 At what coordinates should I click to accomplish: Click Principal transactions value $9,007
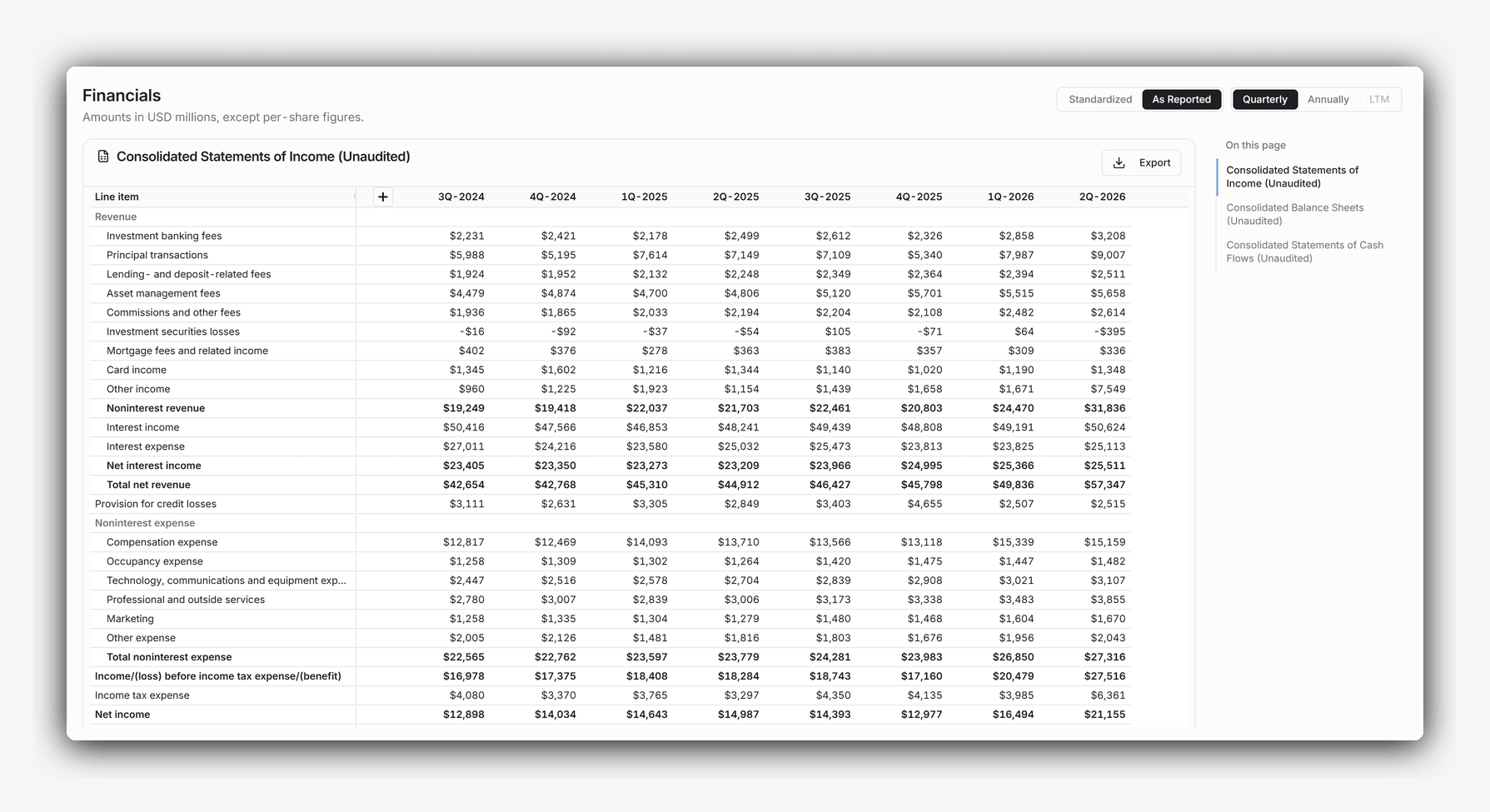1108,255
